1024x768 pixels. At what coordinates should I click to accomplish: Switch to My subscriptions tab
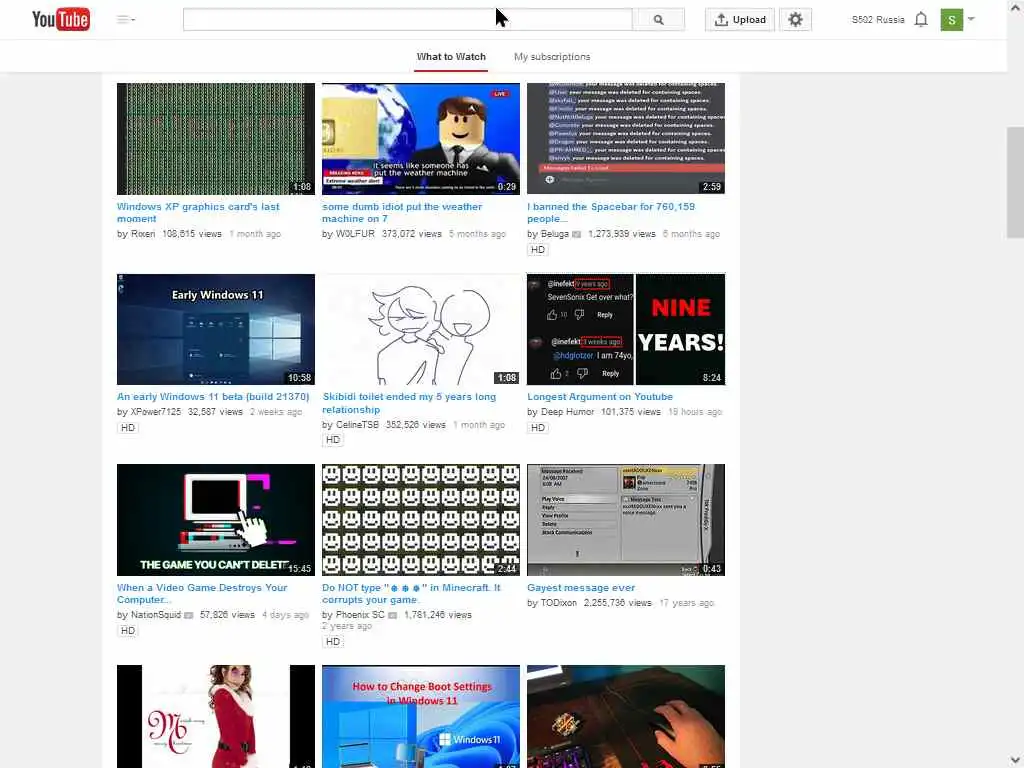(552, 57)
